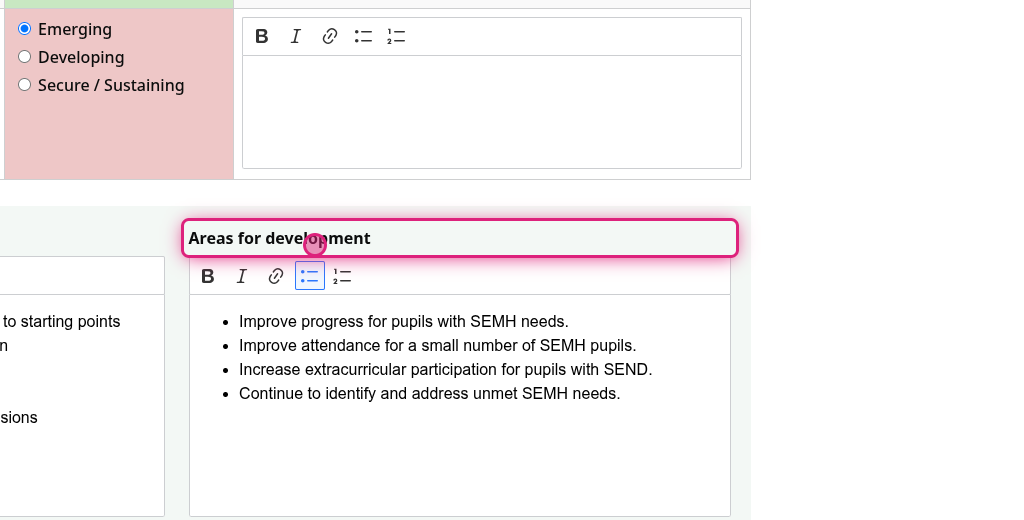Toggle bold in the upper editor toolbar
The image size is (1024, 520).
262,37
